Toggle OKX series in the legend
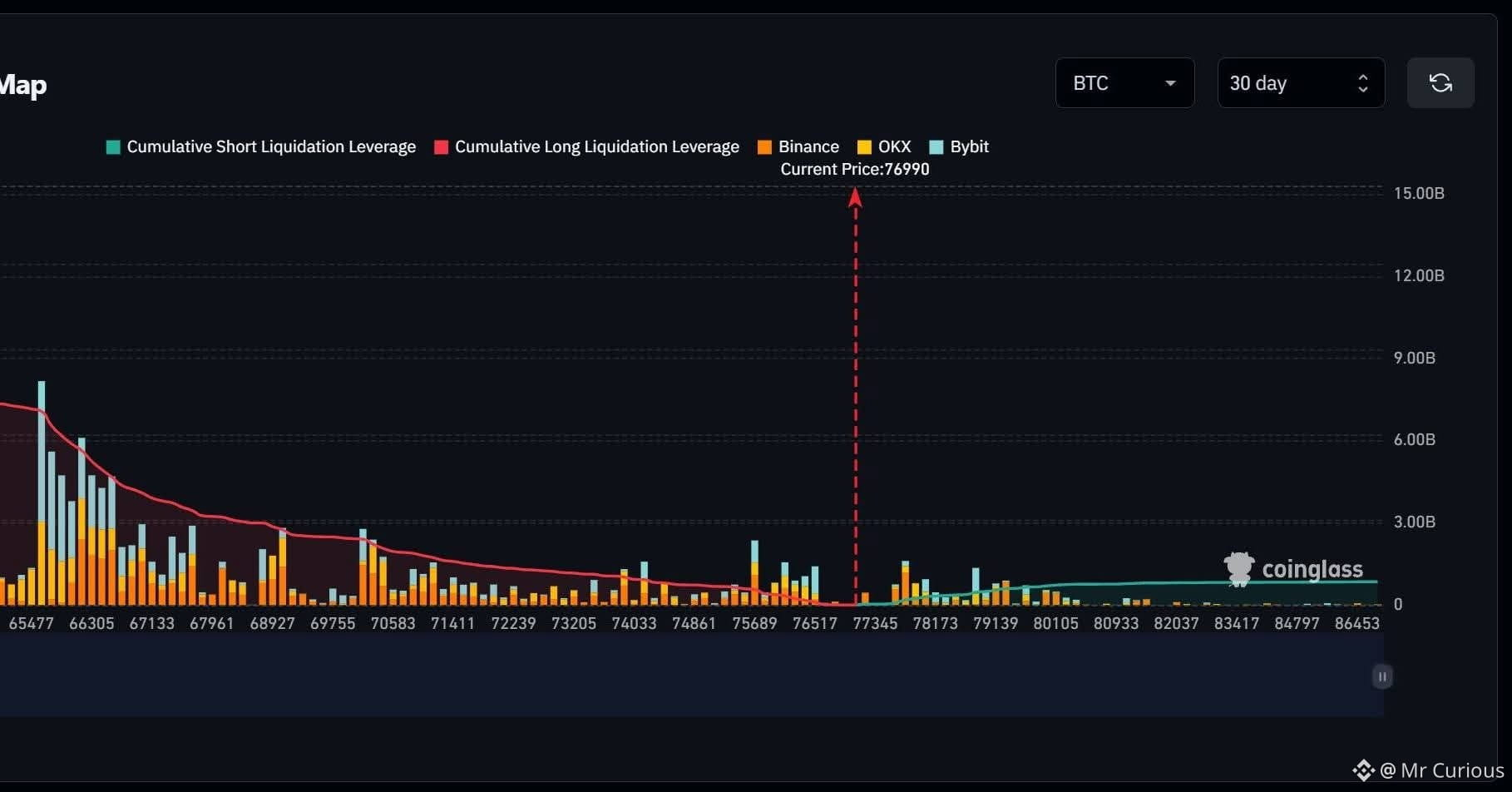The width and height of the screenshot is (1512, 792). (x=884, y=146)
